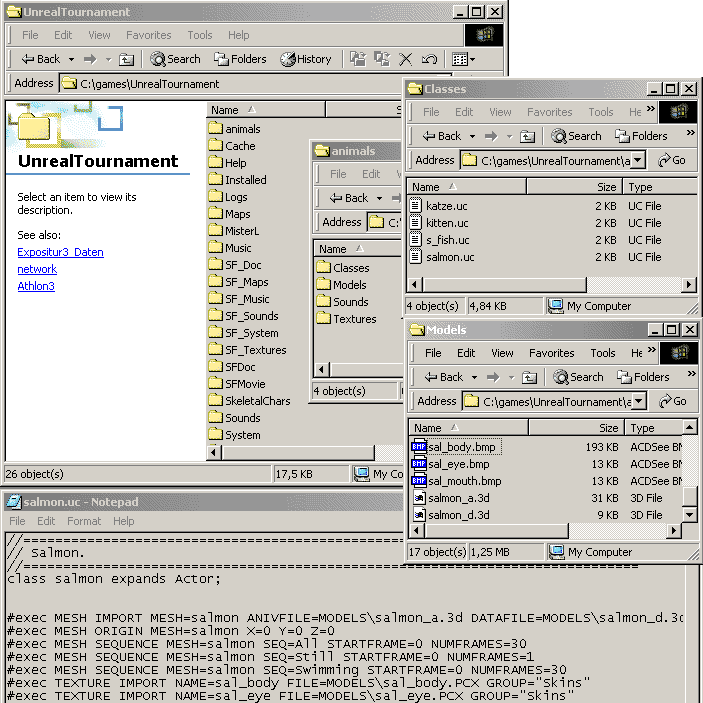The height and width of the screenshot is (703, 703).
Task: Select sal_eye.bmp in Models window
Action: (458, 464)
